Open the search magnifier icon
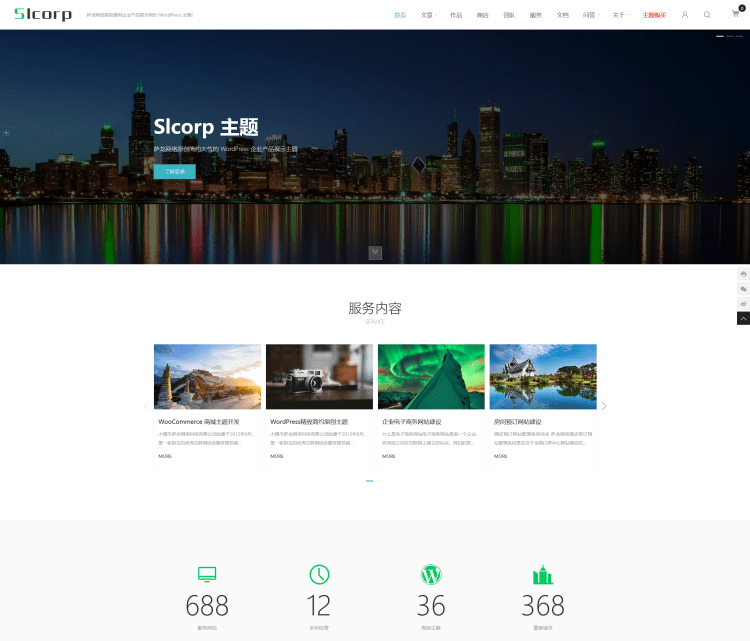750x641 pixels. (707, 15)
